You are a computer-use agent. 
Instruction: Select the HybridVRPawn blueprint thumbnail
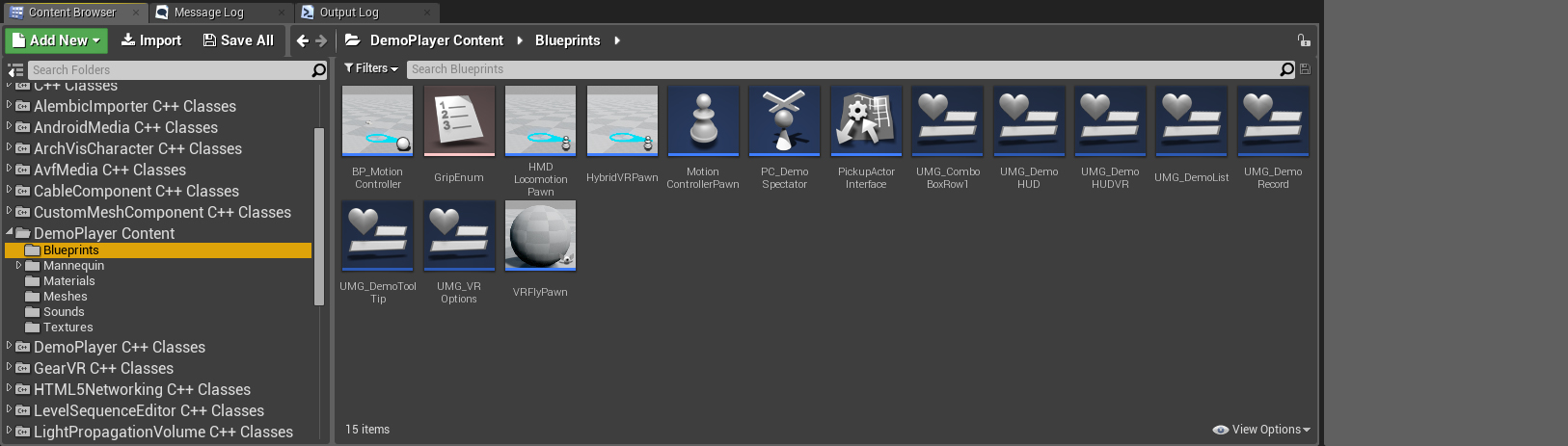click(x=622, y=120)
